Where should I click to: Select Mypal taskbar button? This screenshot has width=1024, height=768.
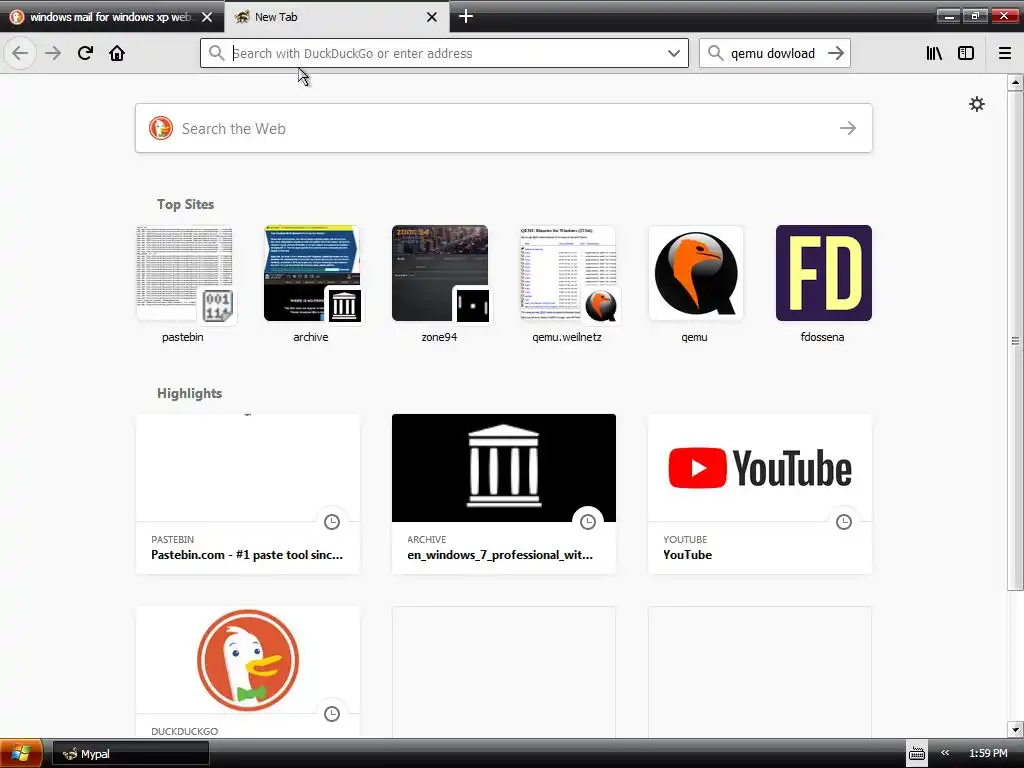tap(131, 754)
